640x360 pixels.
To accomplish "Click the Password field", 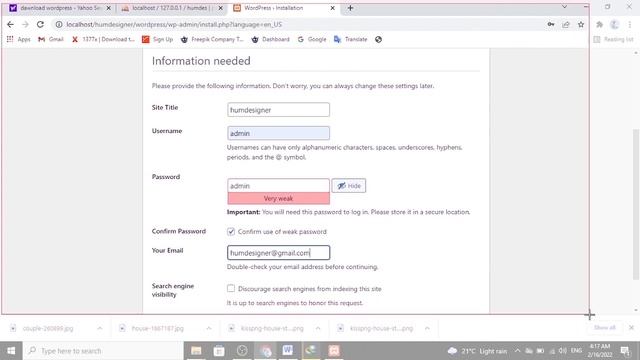I will click(278, 186).
